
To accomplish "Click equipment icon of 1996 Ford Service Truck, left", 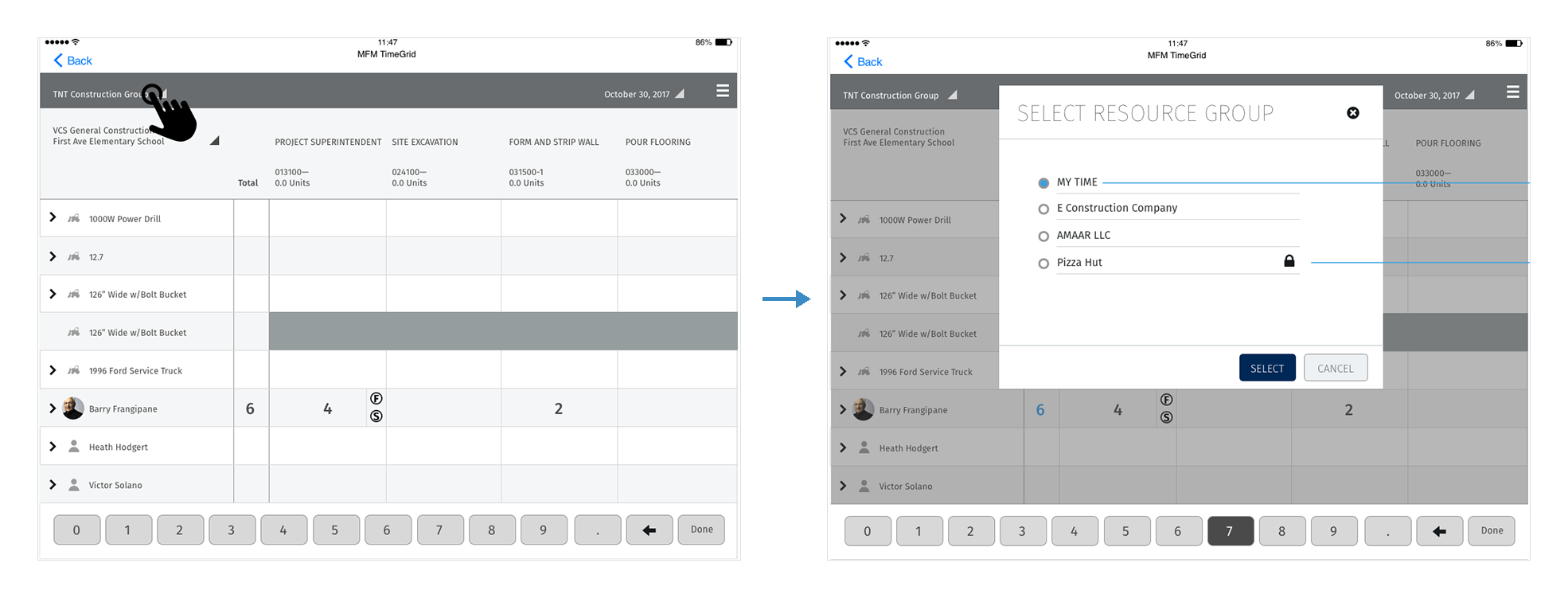I will [x=73, y=370].
